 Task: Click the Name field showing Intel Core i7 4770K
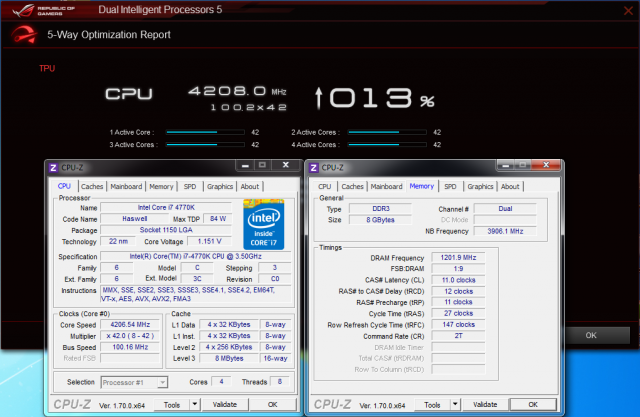coord(166,208)
